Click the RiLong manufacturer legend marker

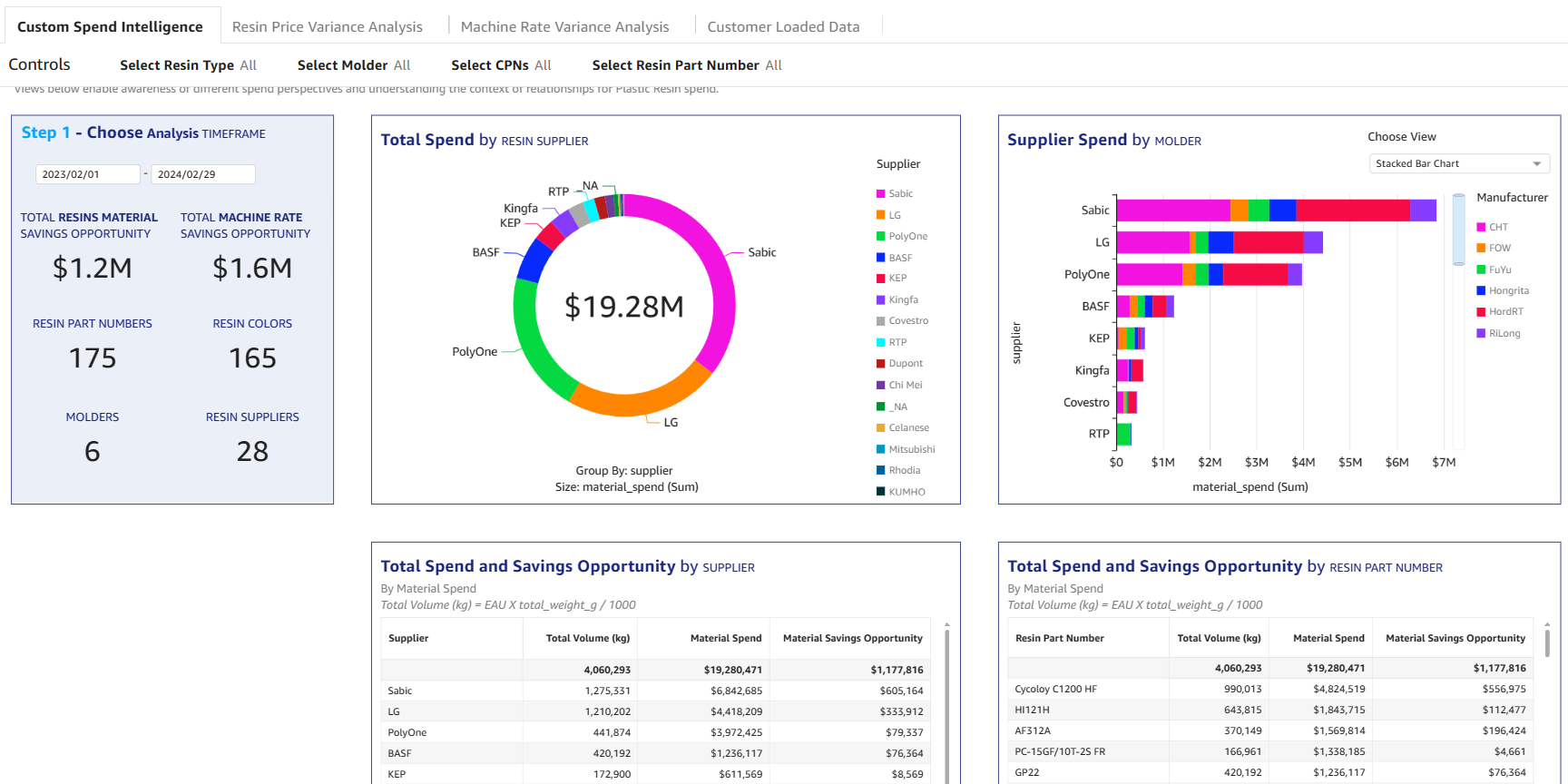click(x=1481, y=334)
